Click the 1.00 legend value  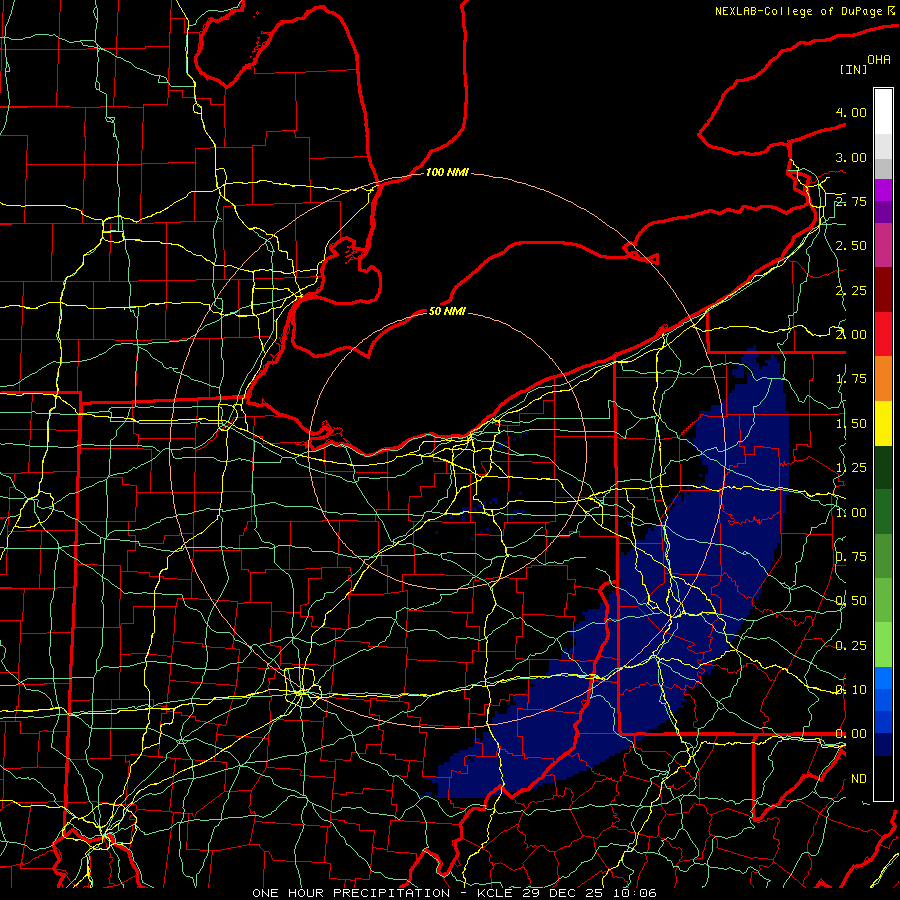coord(851,513)
